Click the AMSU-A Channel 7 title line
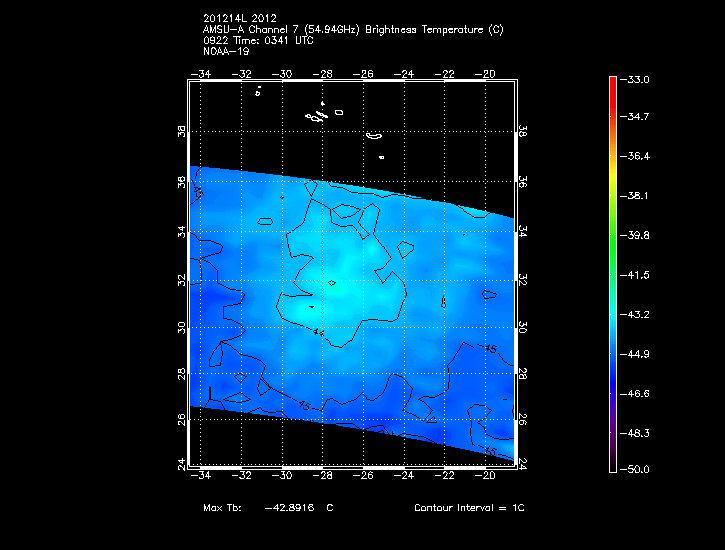 [352, 30]
